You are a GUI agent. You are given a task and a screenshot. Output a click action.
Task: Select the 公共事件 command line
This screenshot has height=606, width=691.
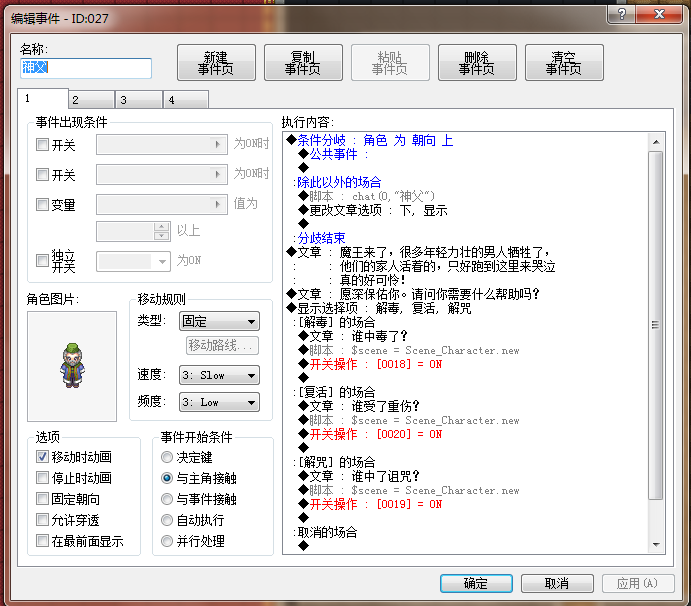tap(334, 154)
